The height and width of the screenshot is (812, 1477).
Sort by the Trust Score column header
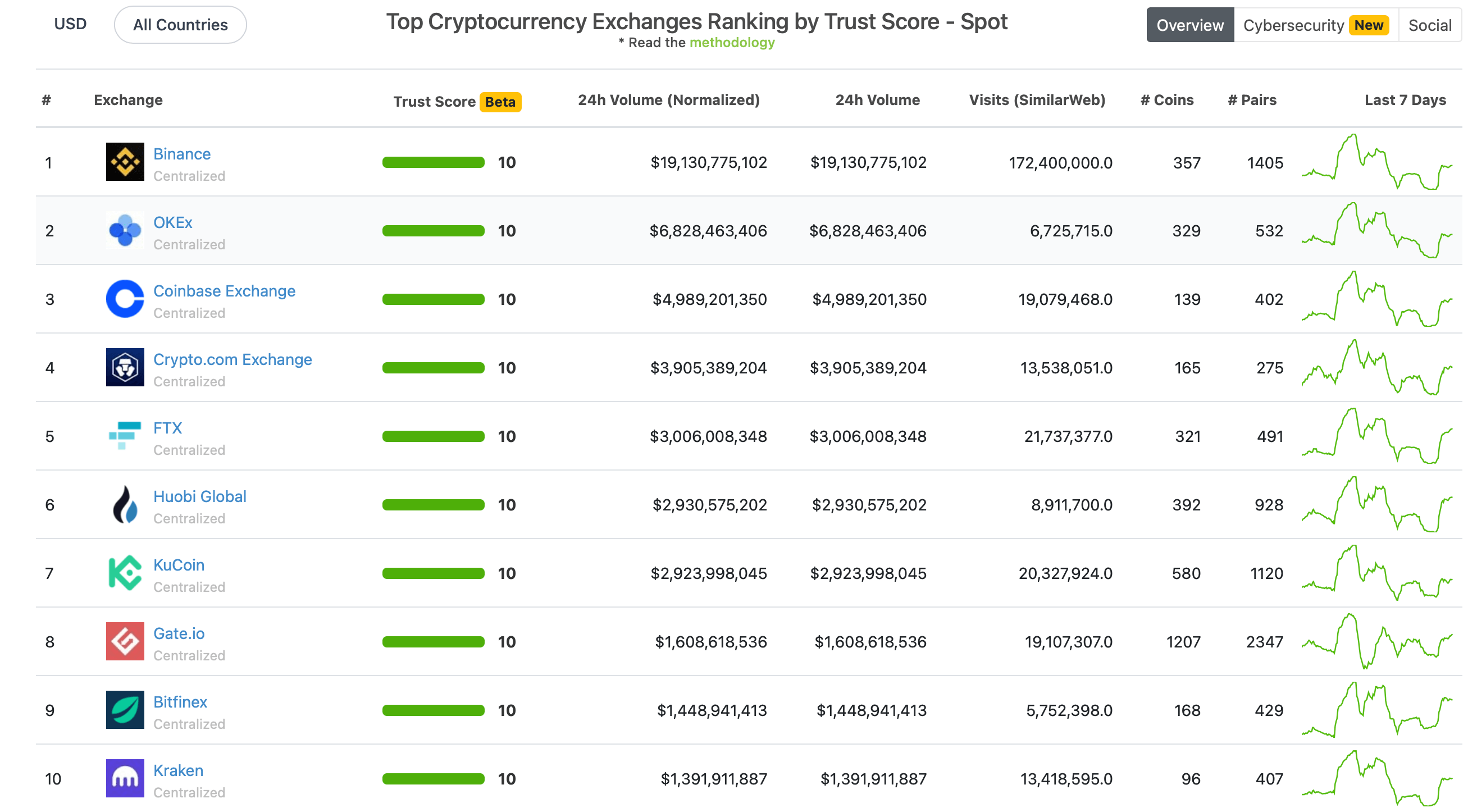pyautogui.click(x=434, y=102)
